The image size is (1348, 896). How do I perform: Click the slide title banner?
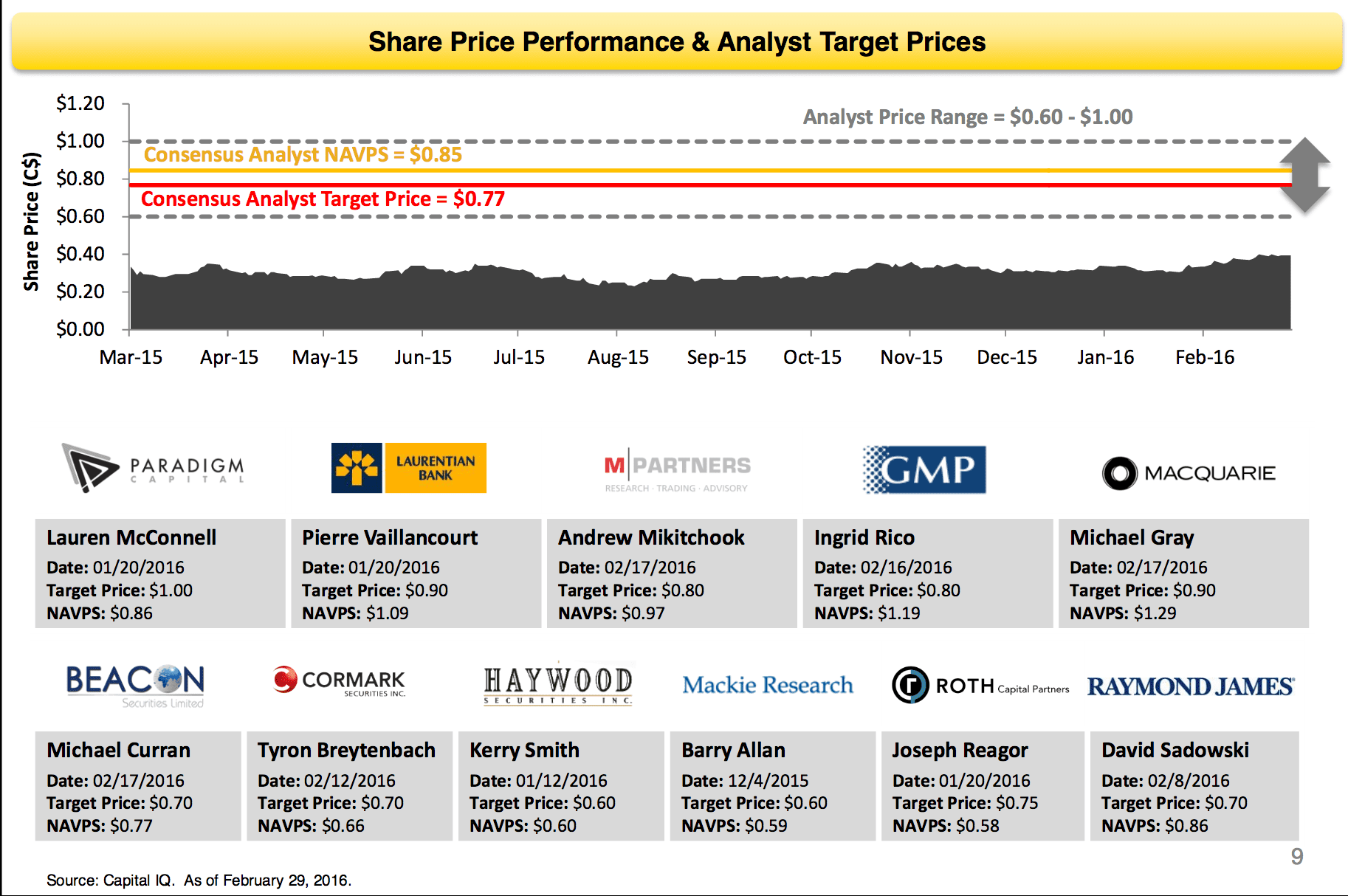(x=676, y=42)
